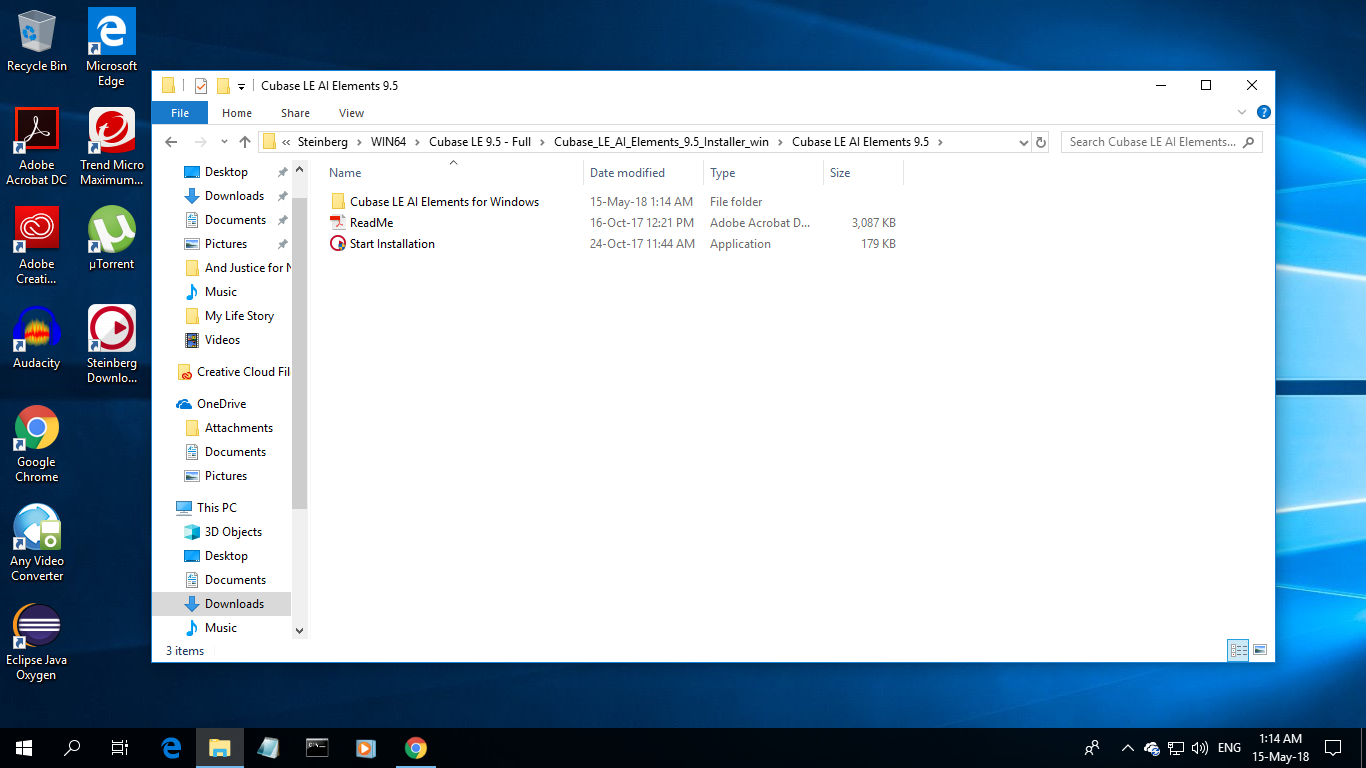1366x768 pixels.
Task: Expand the hidden breadcrumb path chevrons
Action: click(x=286, y=142)
